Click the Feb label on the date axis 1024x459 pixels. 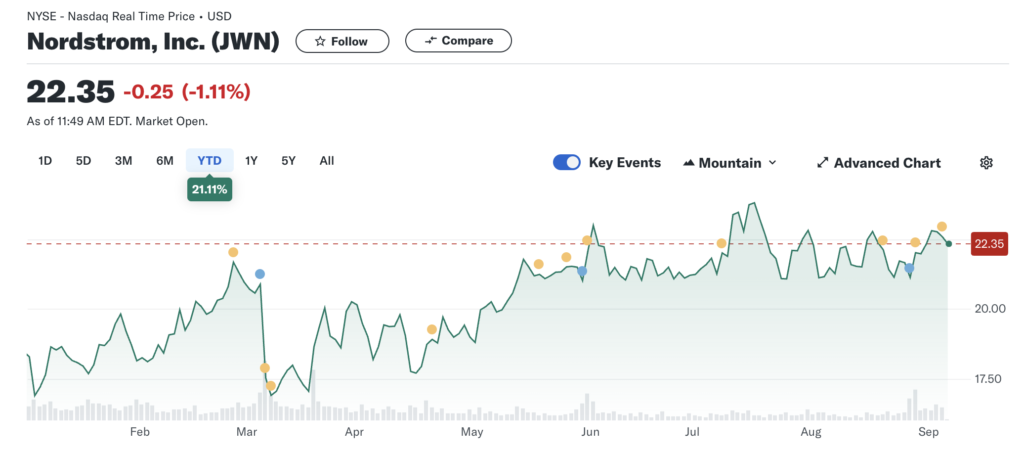140,432
